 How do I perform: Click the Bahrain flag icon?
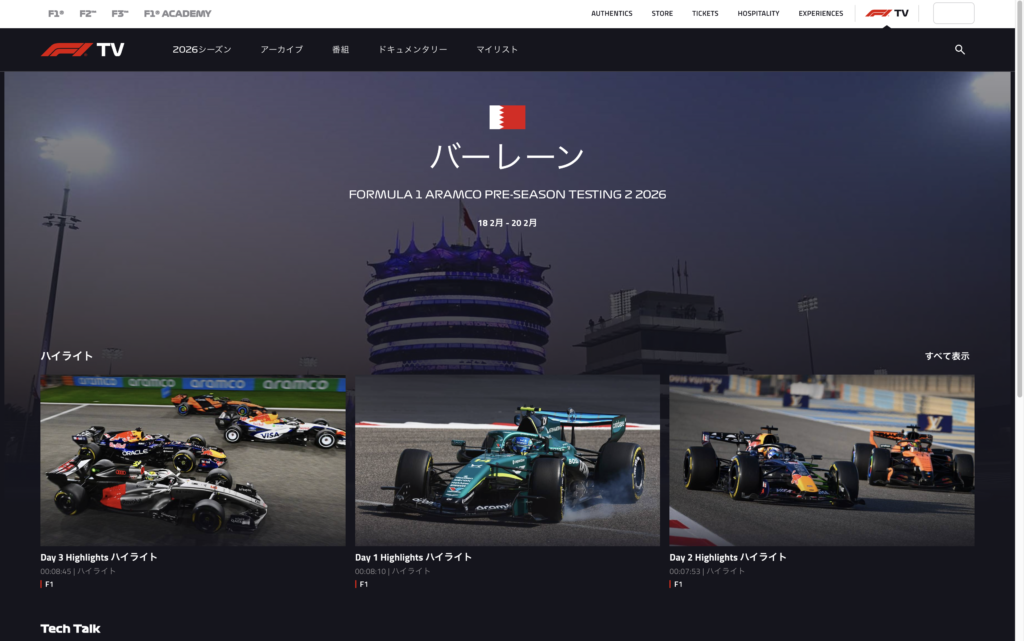point(507,117)
